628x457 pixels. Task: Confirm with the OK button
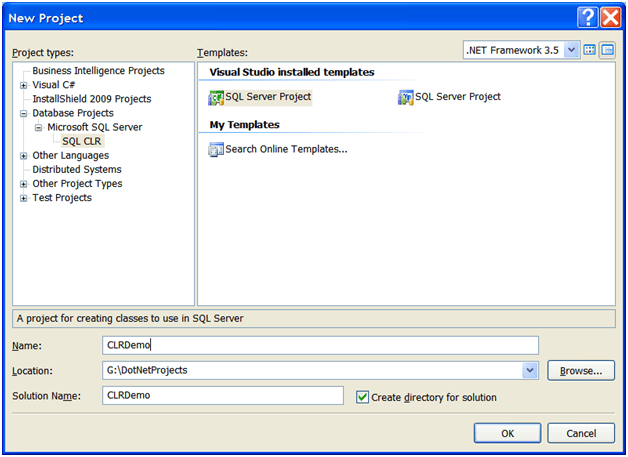tap(507, 433)
